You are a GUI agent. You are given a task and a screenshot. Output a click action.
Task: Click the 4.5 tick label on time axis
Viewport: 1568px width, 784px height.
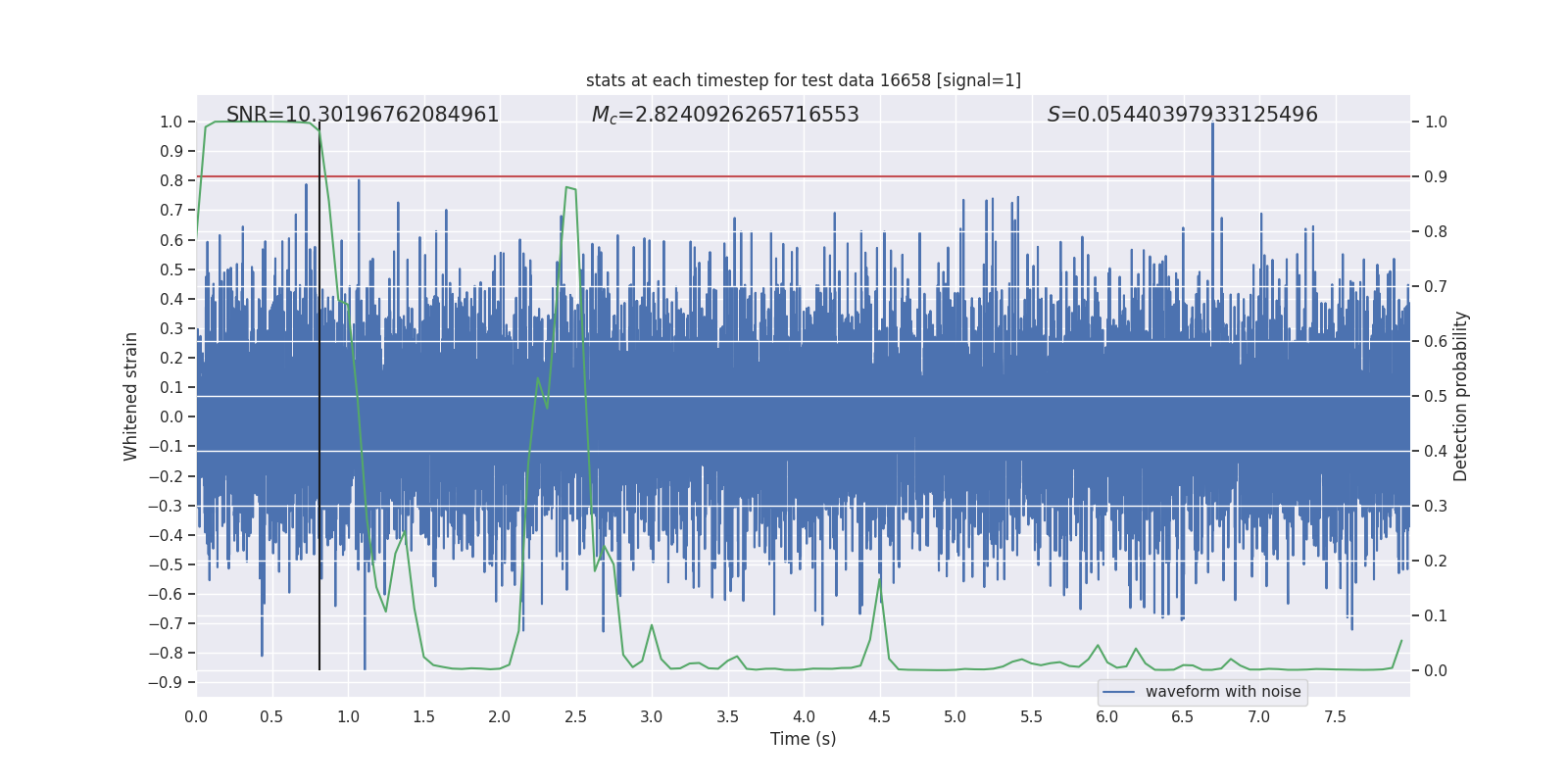tap(879, 717)
